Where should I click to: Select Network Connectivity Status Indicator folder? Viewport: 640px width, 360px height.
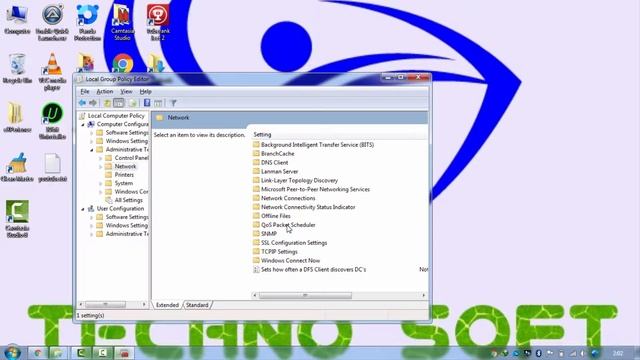tap(304, 207)
